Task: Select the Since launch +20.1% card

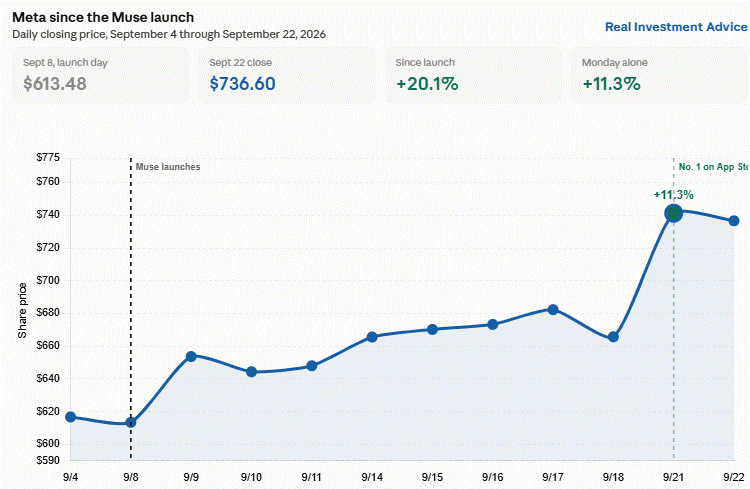Action: pyautogui.click(x=473, y=76)
